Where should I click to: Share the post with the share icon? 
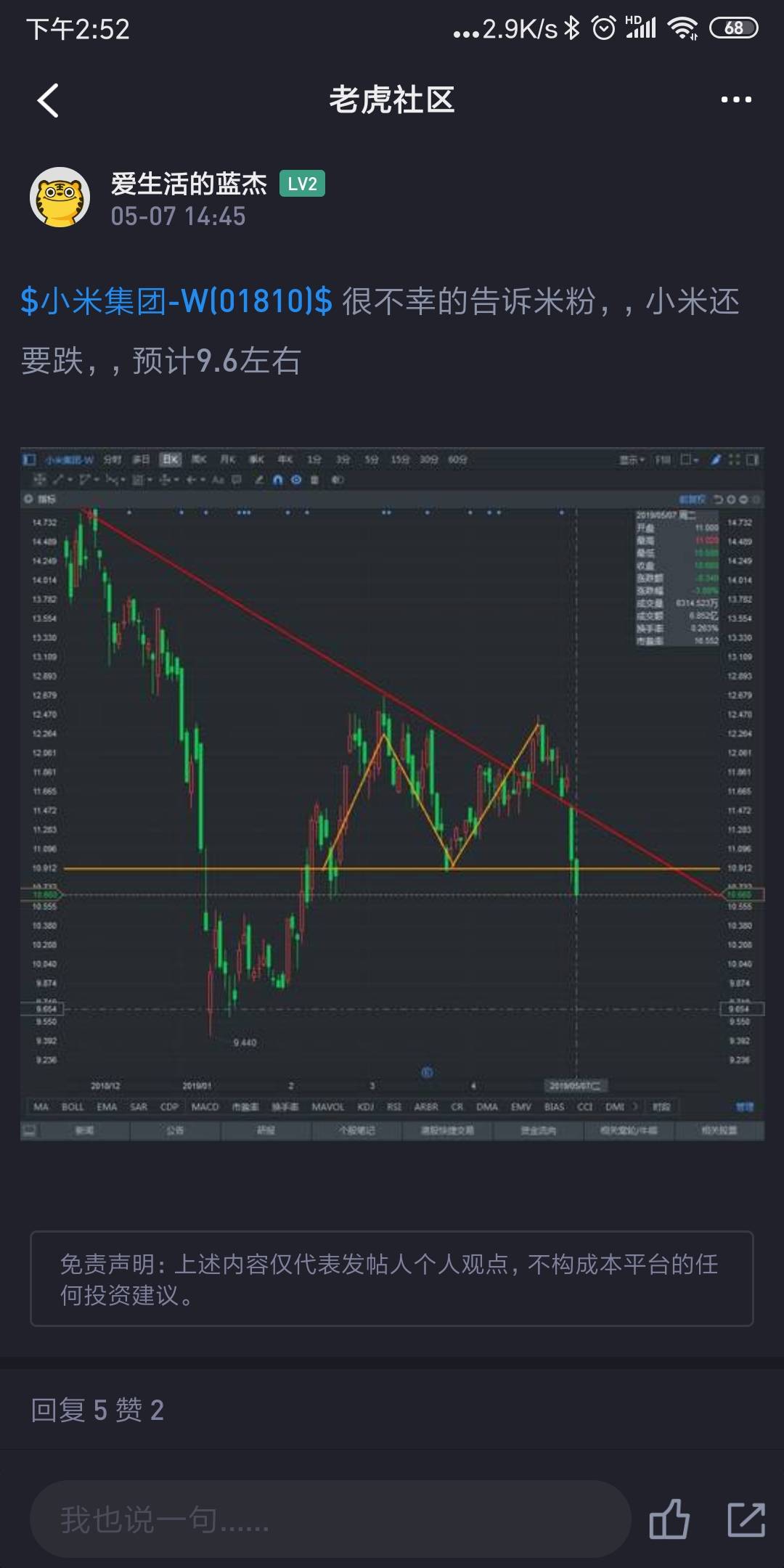[746, 1519]
